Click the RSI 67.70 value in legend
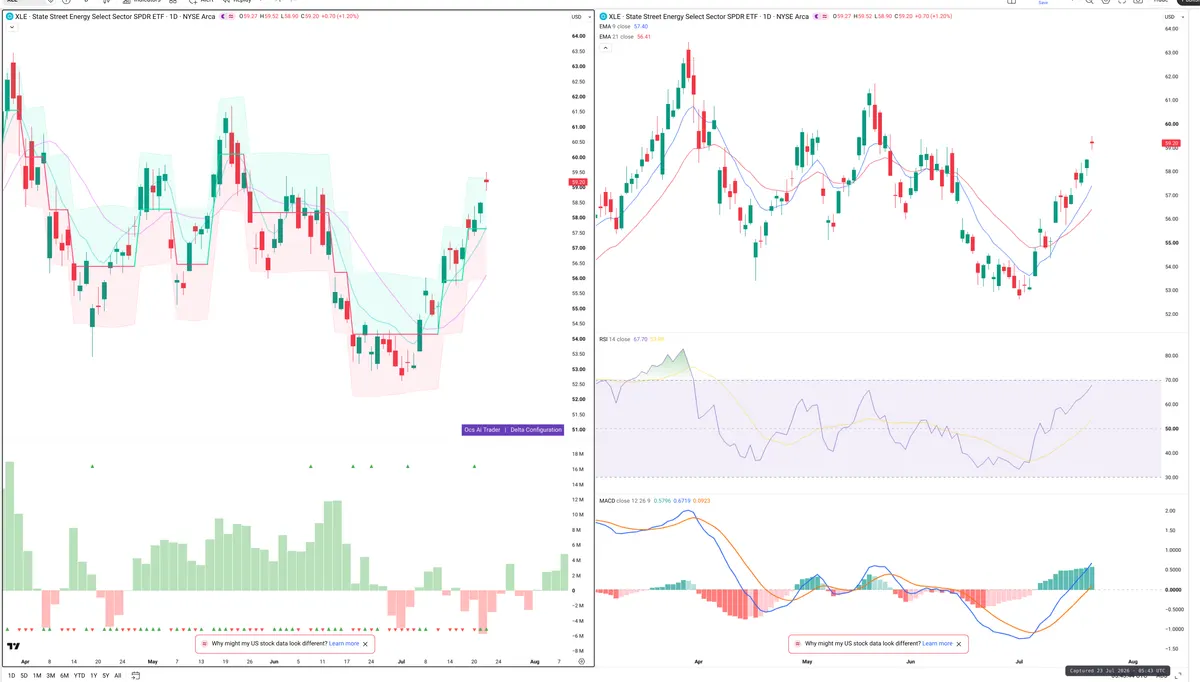 pyautogui.click(x=641, y=339)
